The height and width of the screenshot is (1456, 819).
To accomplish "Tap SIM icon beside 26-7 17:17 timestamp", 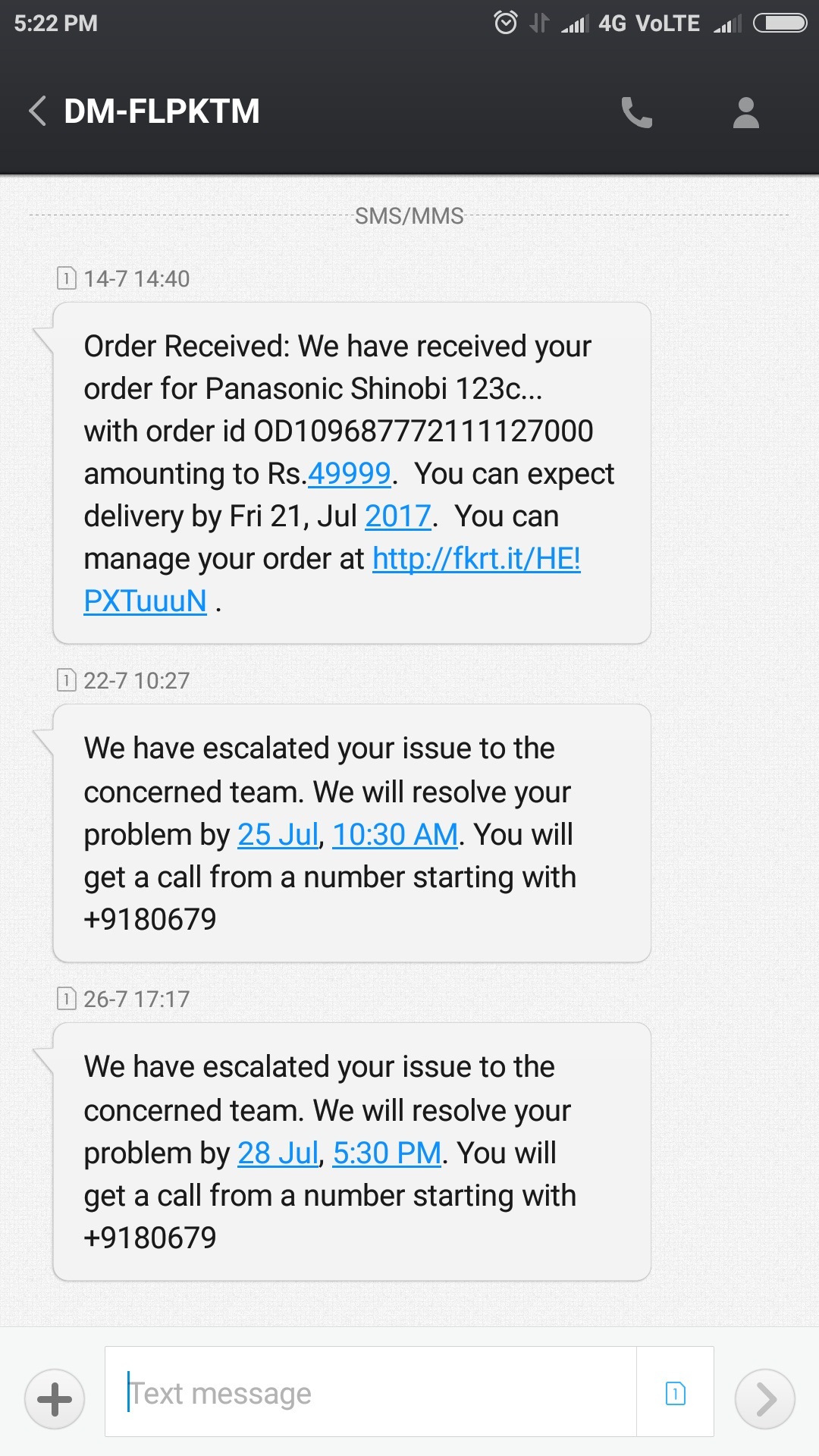I will 67,999.
